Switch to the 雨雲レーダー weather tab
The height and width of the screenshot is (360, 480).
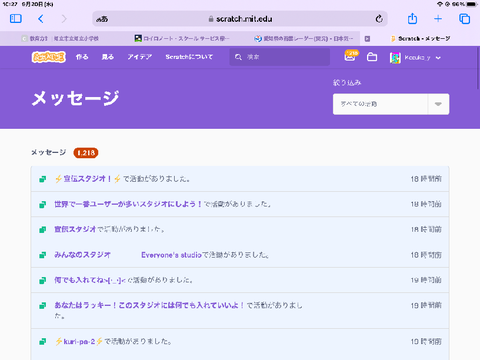pyautogui.click(x=303, y=39)
